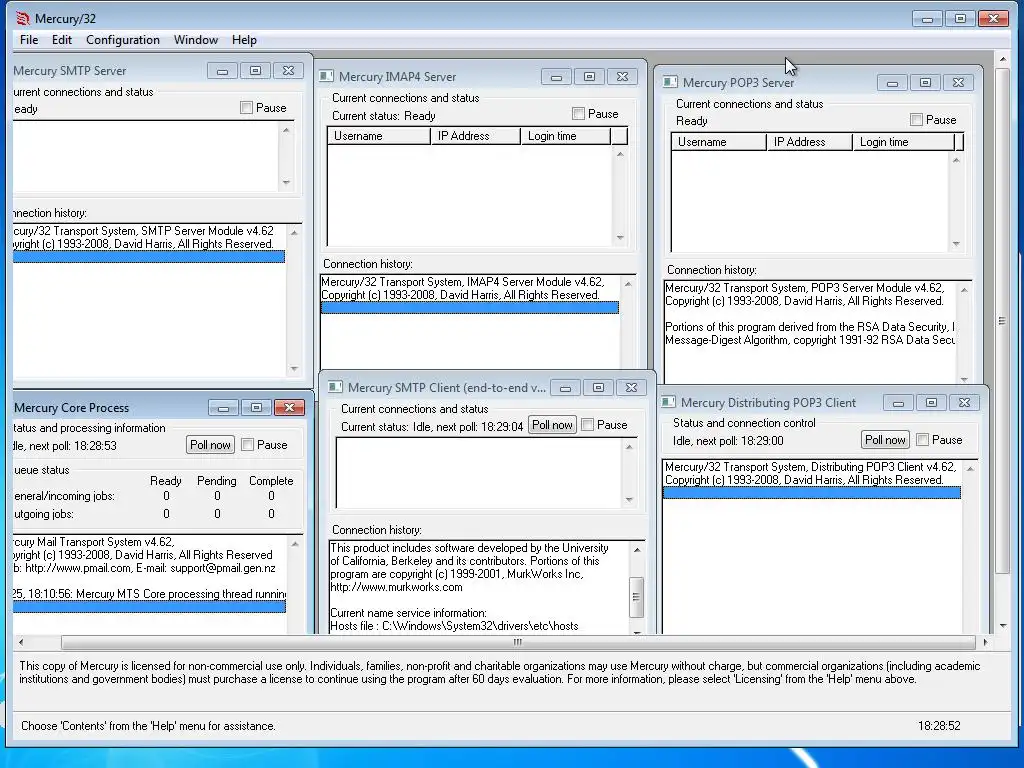Click 'http://www.murkworks.com' text in SMTP Client history
The image size is (1024, 768).
(396, 587)
